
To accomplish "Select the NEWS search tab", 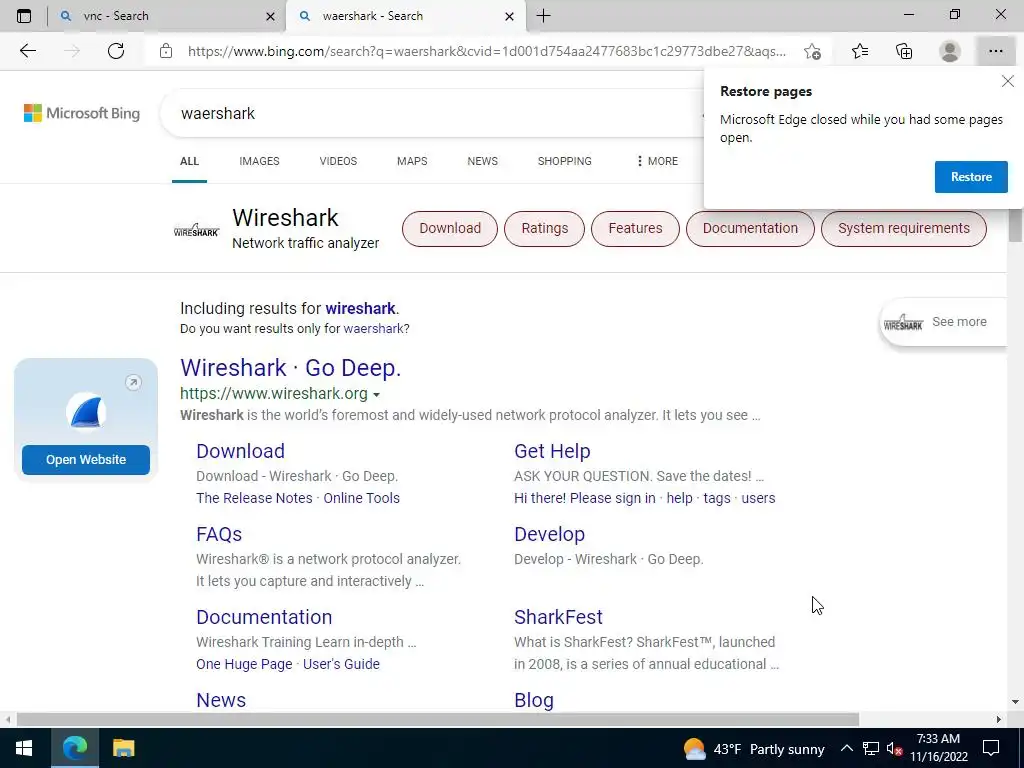I will pos(483,161).
